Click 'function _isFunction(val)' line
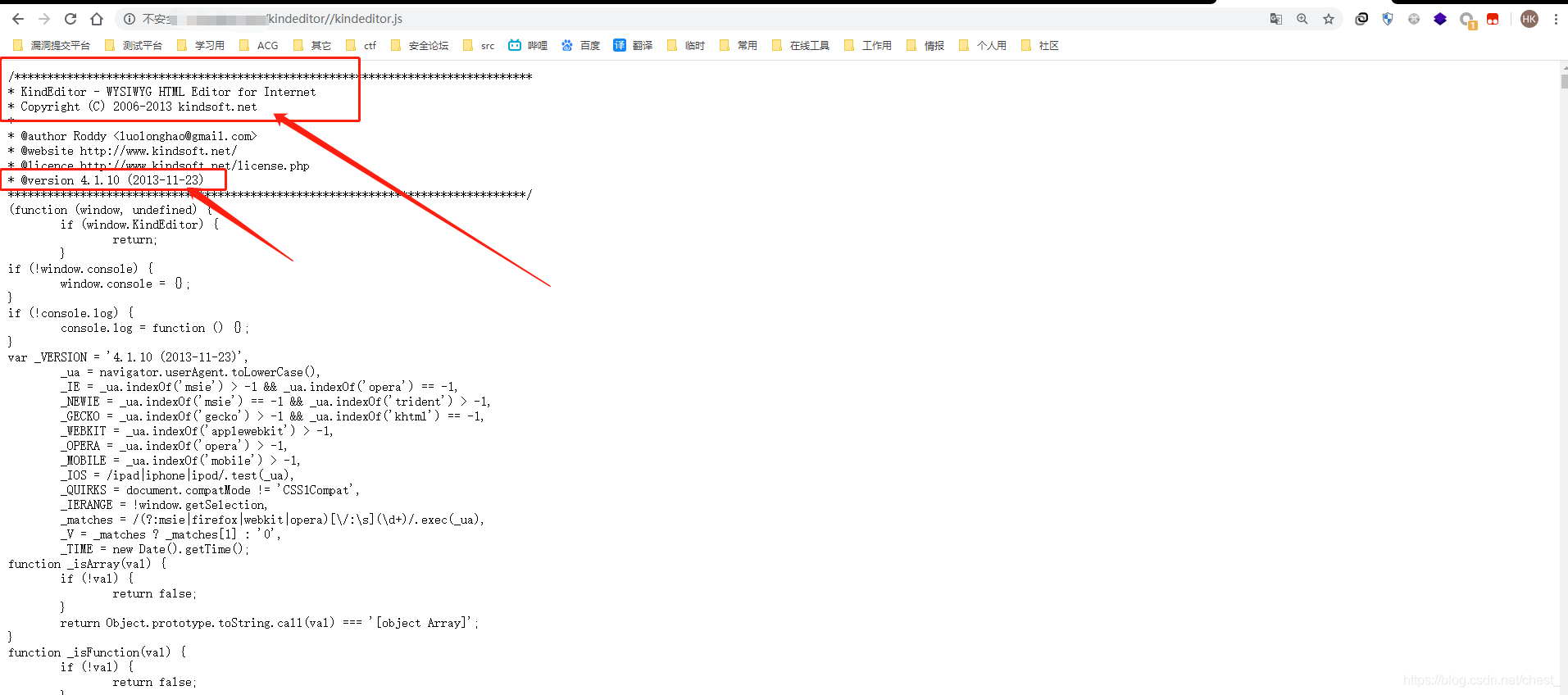Image resolution: width=1568 pixels, height=695 pixels. (97, 652)
